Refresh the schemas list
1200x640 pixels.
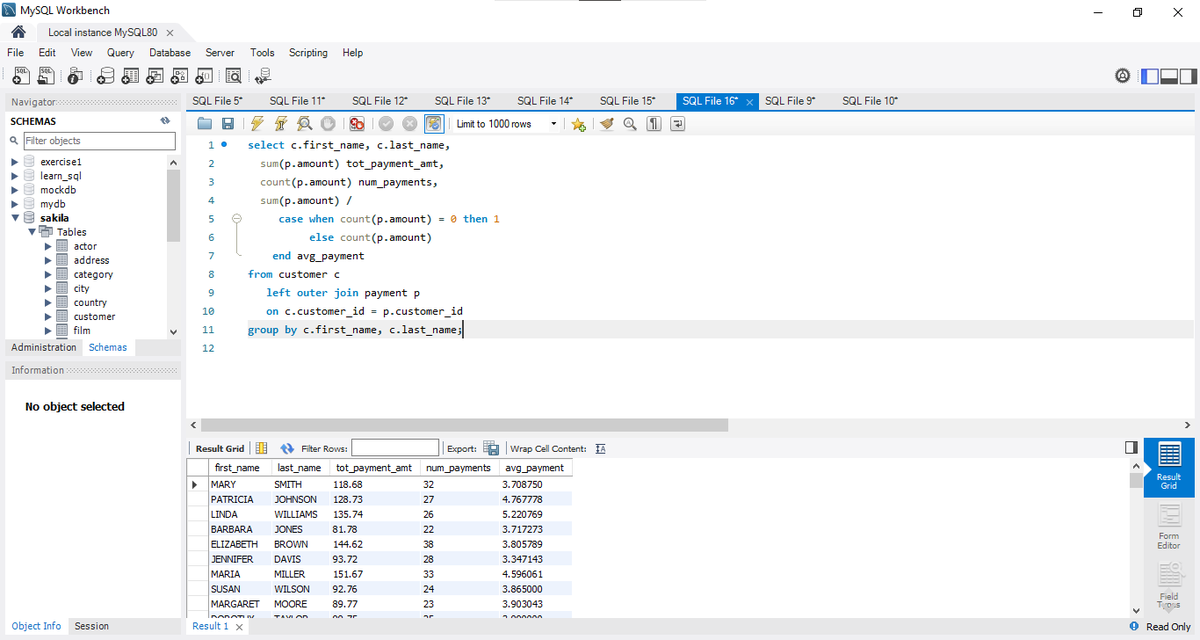[x=165, y=121]
